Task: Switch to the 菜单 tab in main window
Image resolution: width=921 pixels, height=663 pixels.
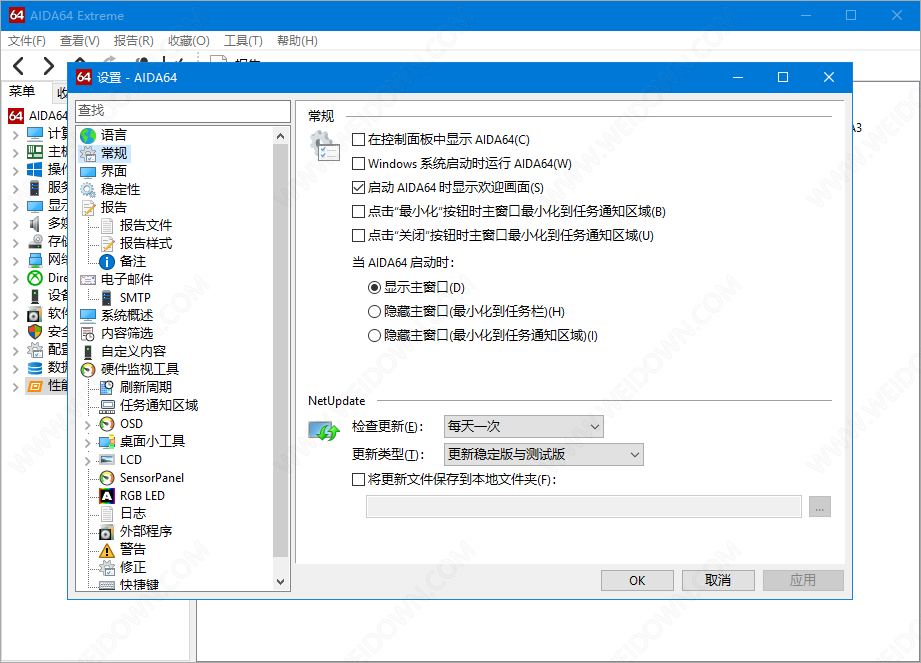Action: point(22,91)
